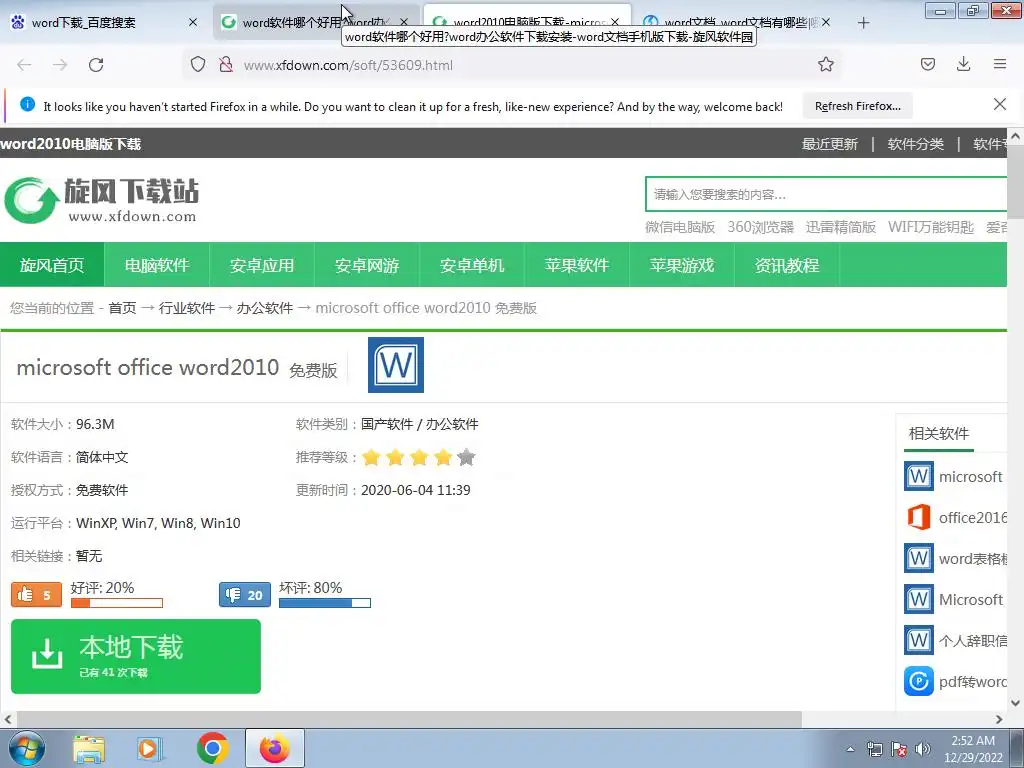Open Windows Media Player from taskbar
The image size is (1024, 768).
point(150,748)
